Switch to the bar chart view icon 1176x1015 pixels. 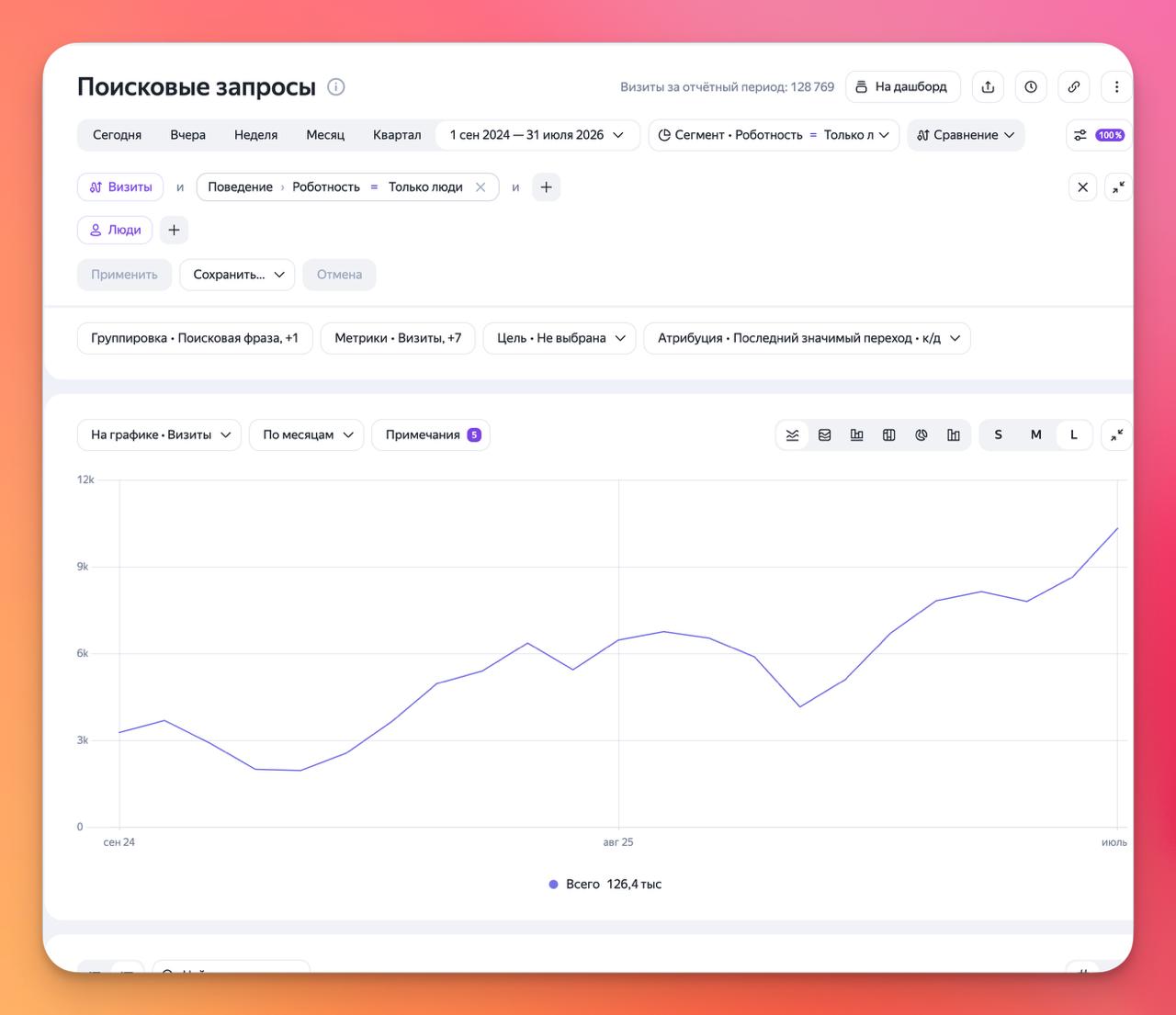856,435
